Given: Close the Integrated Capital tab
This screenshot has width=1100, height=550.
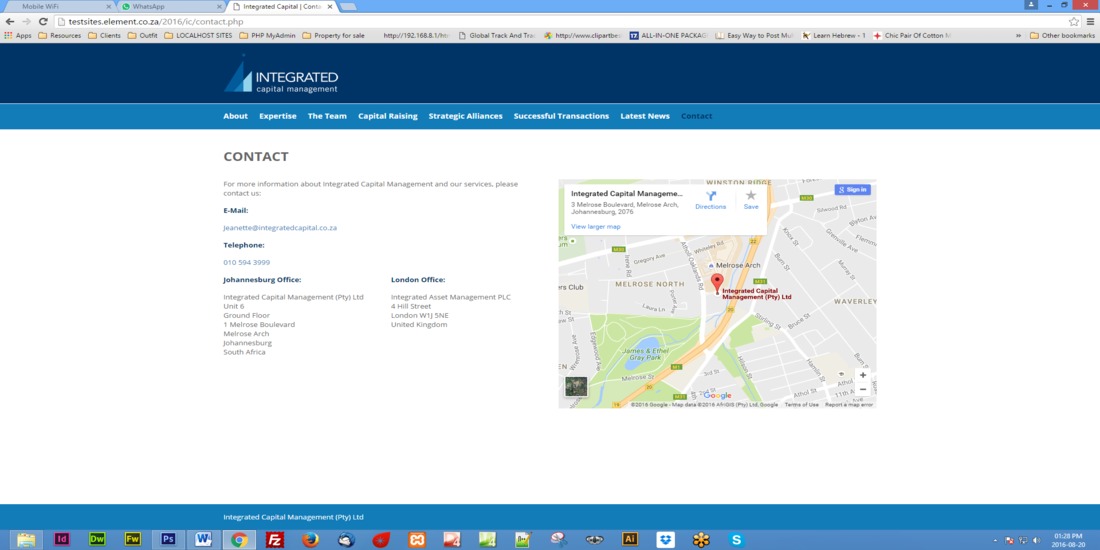Looking at the screenshot, I should pyautogui.click(x=330, y=6).
